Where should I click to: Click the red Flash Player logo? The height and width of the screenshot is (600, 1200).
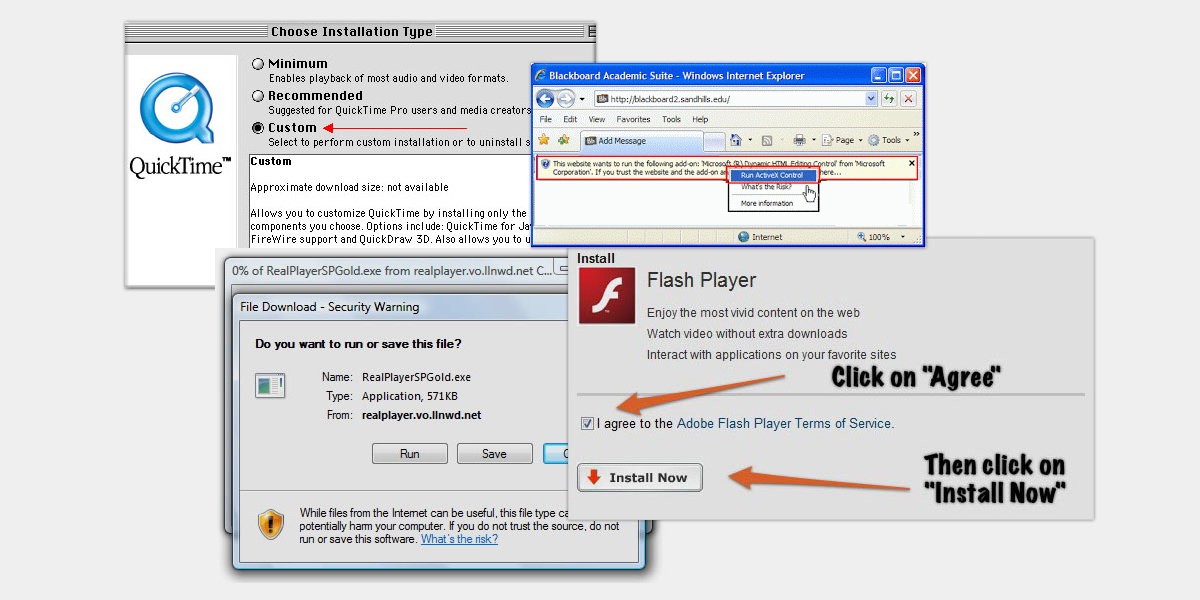coord(605,298)
